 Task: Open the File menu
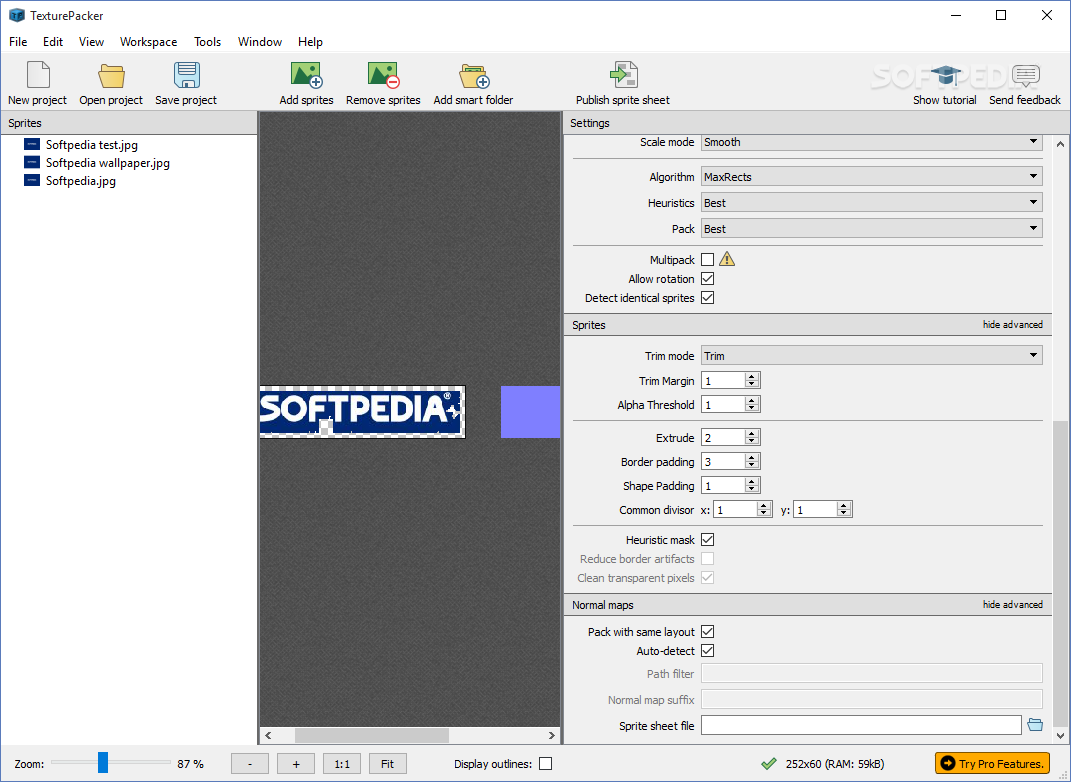tap(18, 42)
